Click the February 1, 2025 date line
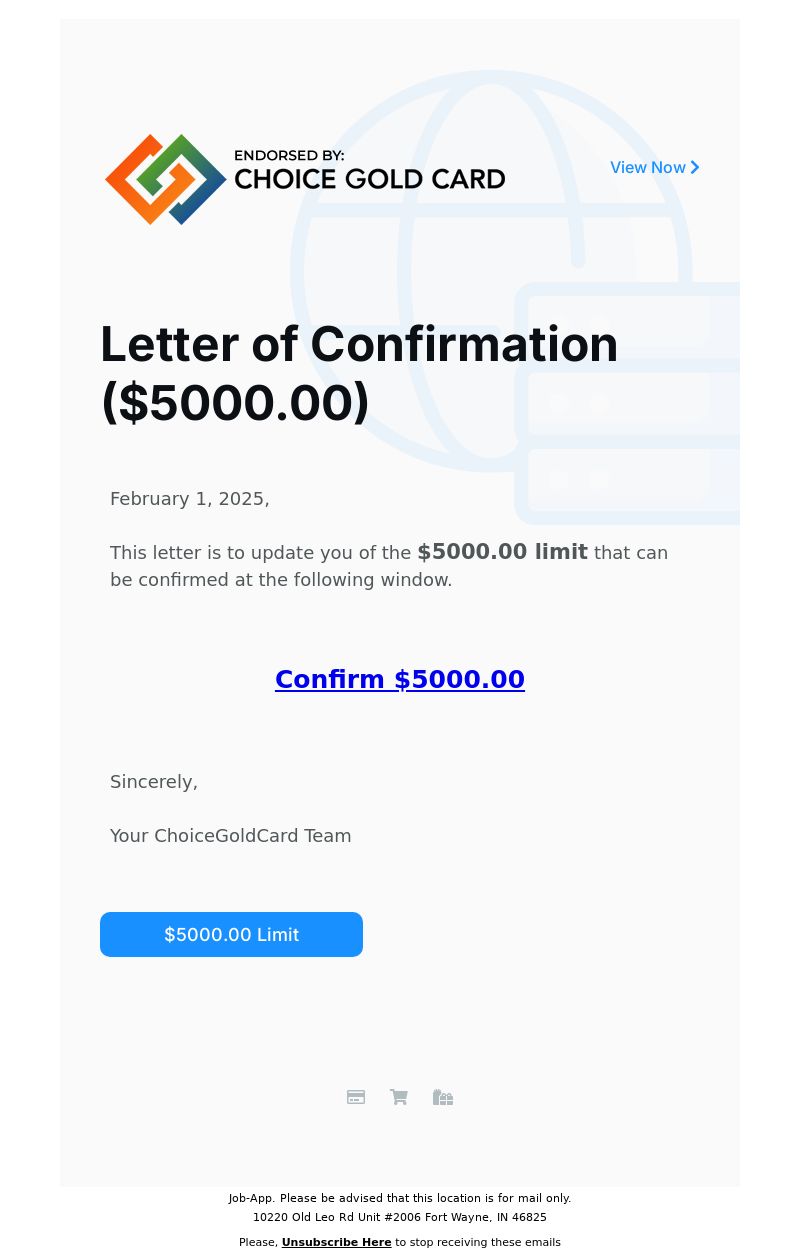Image resolution: width=800 pixels, height=1260 pixels. [x=190, y=499]
